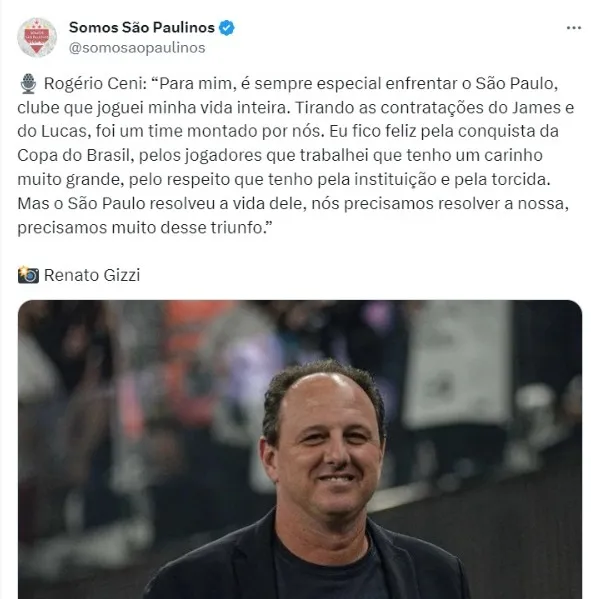Click the phrase minha vida inteira
591x599 pixels.
217,108
